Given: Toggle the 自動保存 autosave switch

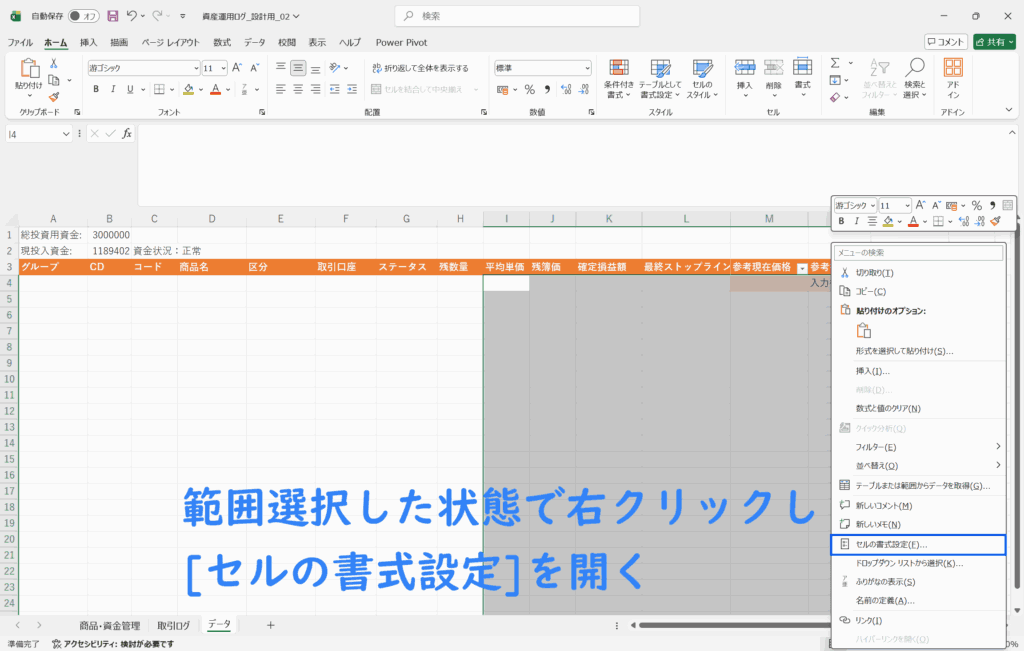Looking at the screenshot, I should 83,16.
